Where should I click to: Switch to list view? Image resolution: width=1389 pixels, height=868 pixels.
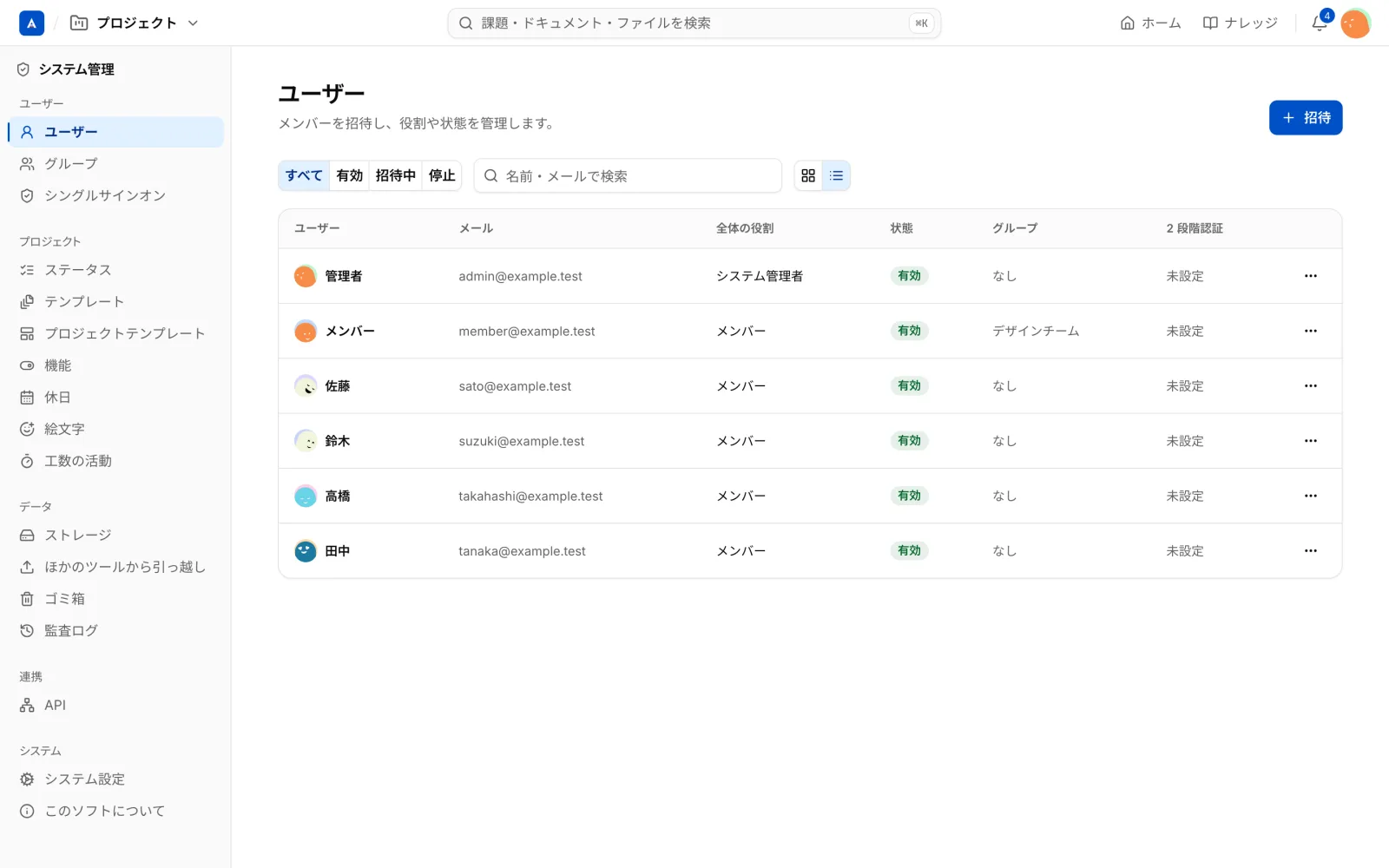pyautogui.click(x=836, y=176)
